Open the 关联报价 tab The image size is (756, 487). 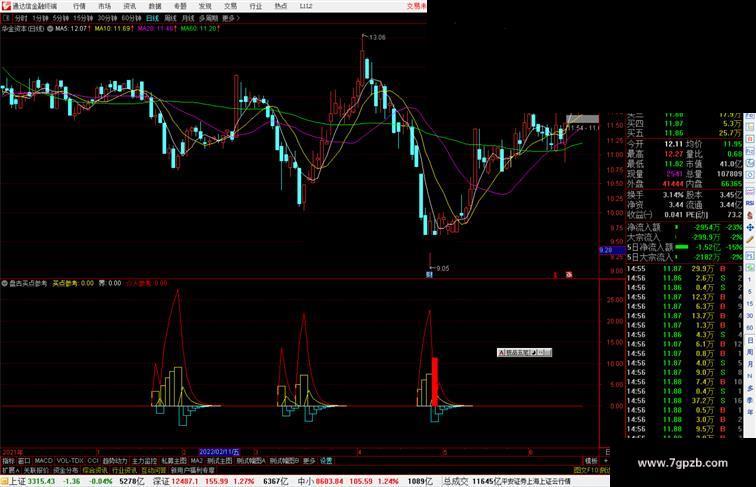[36, 470]
